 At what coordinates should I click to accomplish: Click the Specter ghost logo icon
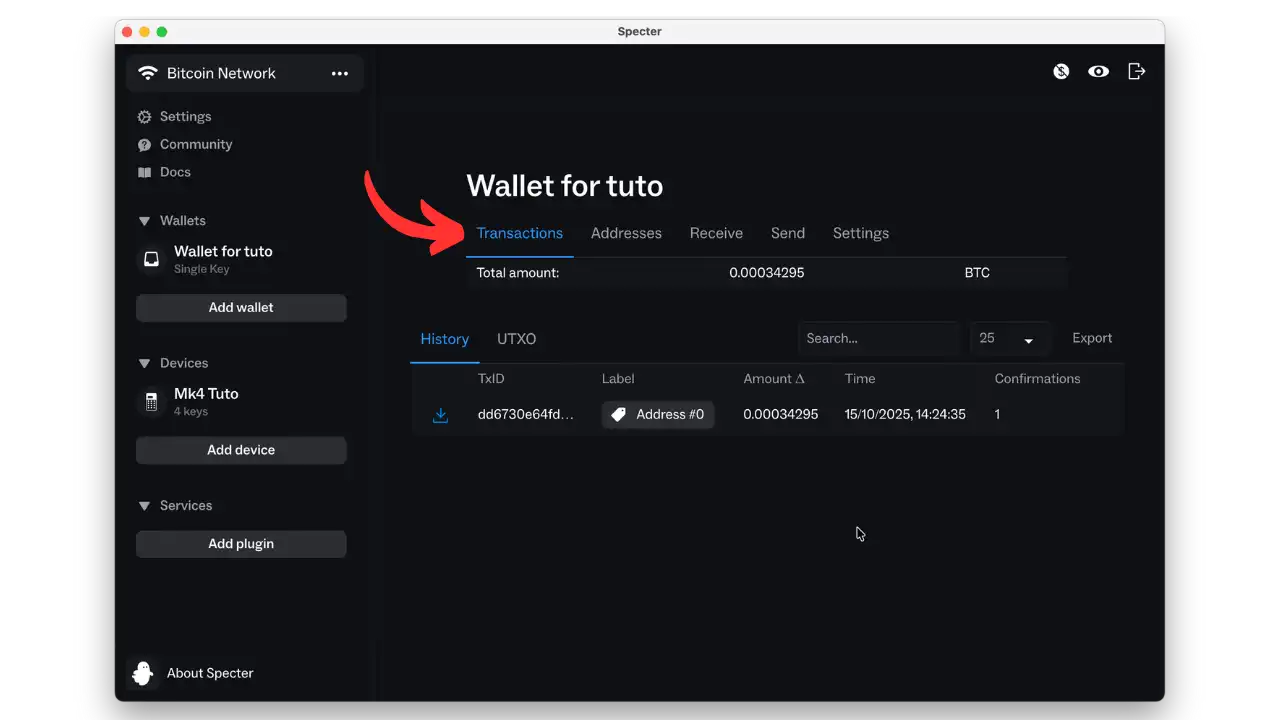coord(143,673)
